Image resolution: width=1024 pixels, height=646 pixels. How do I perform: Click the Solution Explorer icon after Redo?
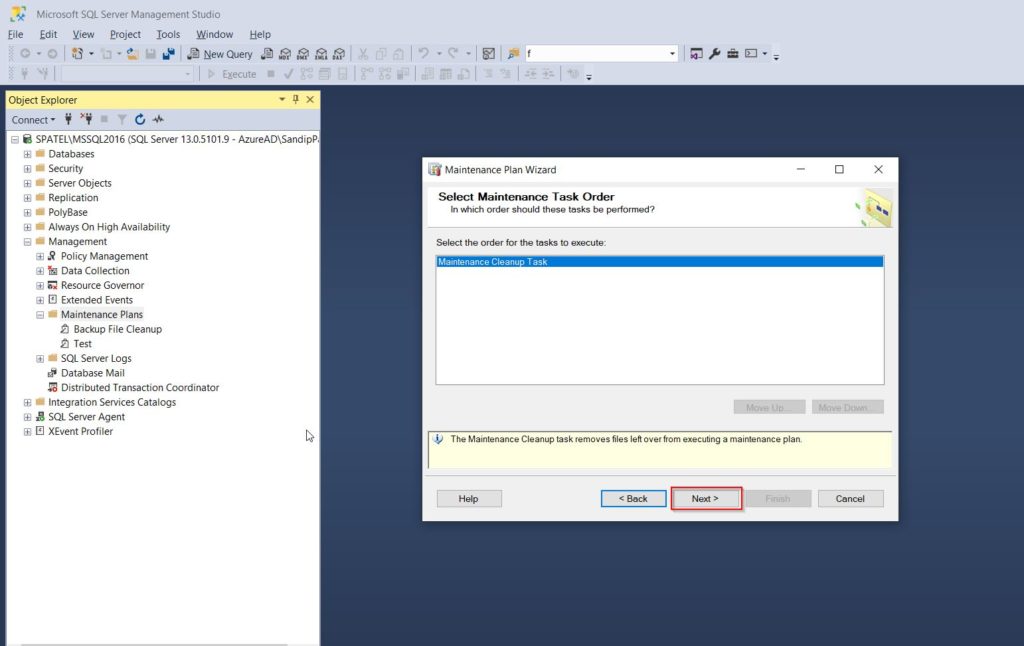click(488, 54)
